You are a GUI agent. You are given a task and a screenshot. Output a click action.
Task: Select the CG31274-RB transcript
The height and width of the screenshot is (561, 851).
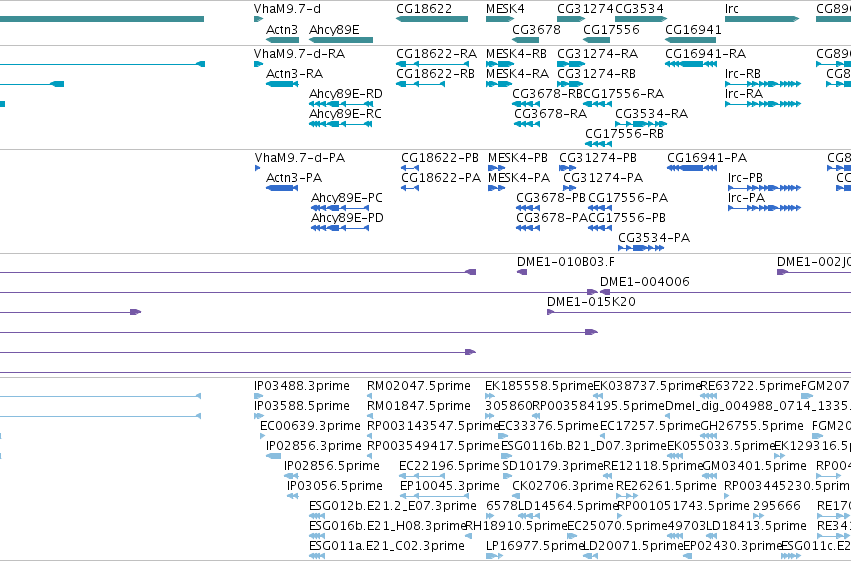click(570, 84)
